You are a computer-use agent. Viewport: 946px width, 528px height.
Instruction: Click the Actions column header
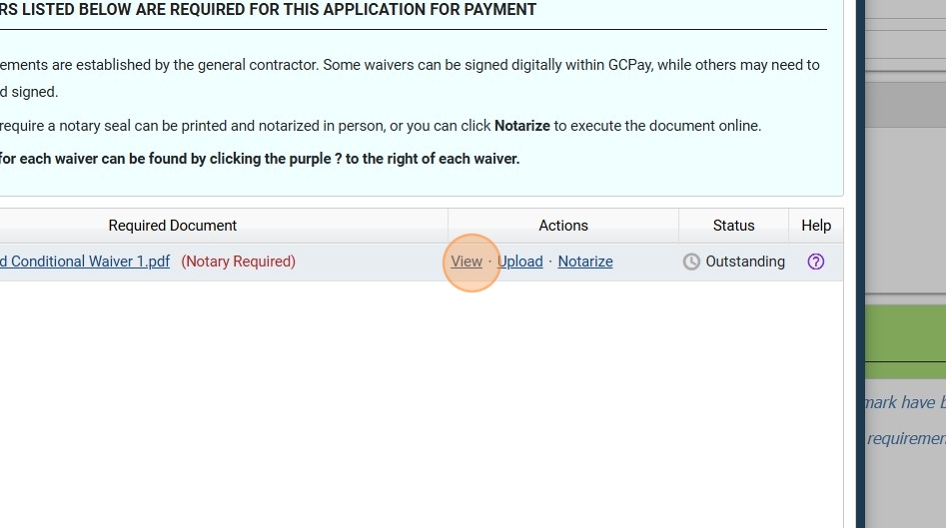point(563,226)
